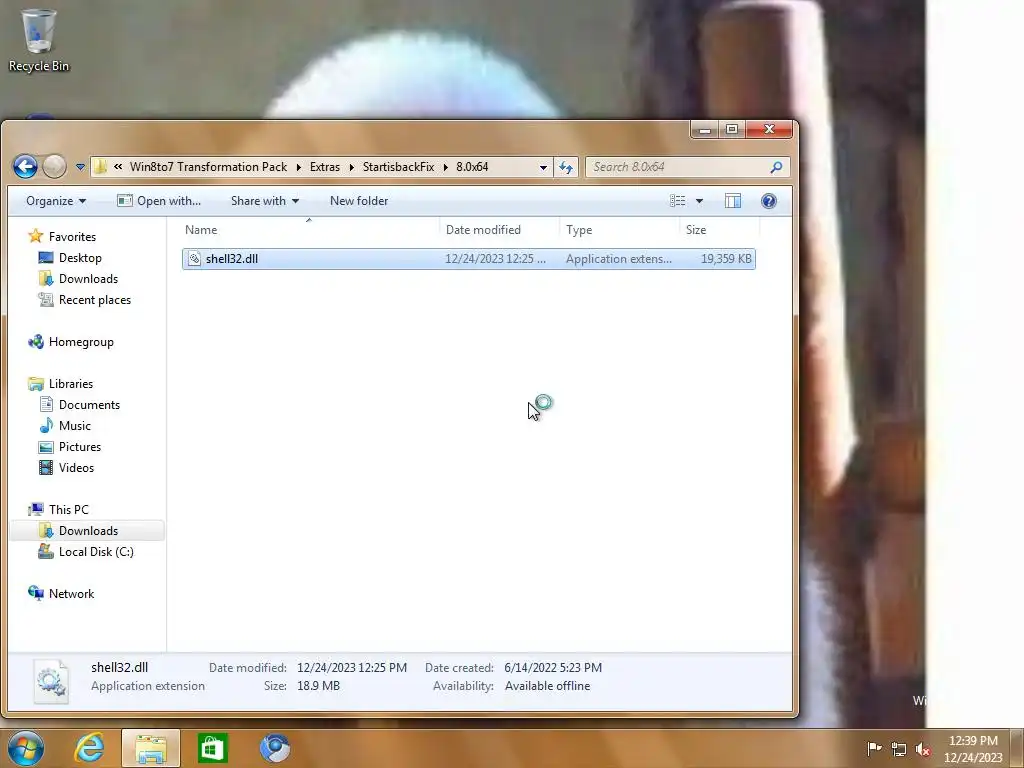Sort by the Date modified column
The image size is (1024, 768).
pos(500,230)
